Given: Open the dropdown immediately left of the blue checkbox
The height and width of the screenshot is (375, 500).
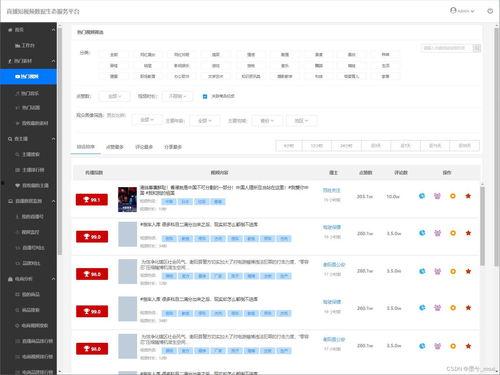Looking at the screenshot, I should [177, 96].
